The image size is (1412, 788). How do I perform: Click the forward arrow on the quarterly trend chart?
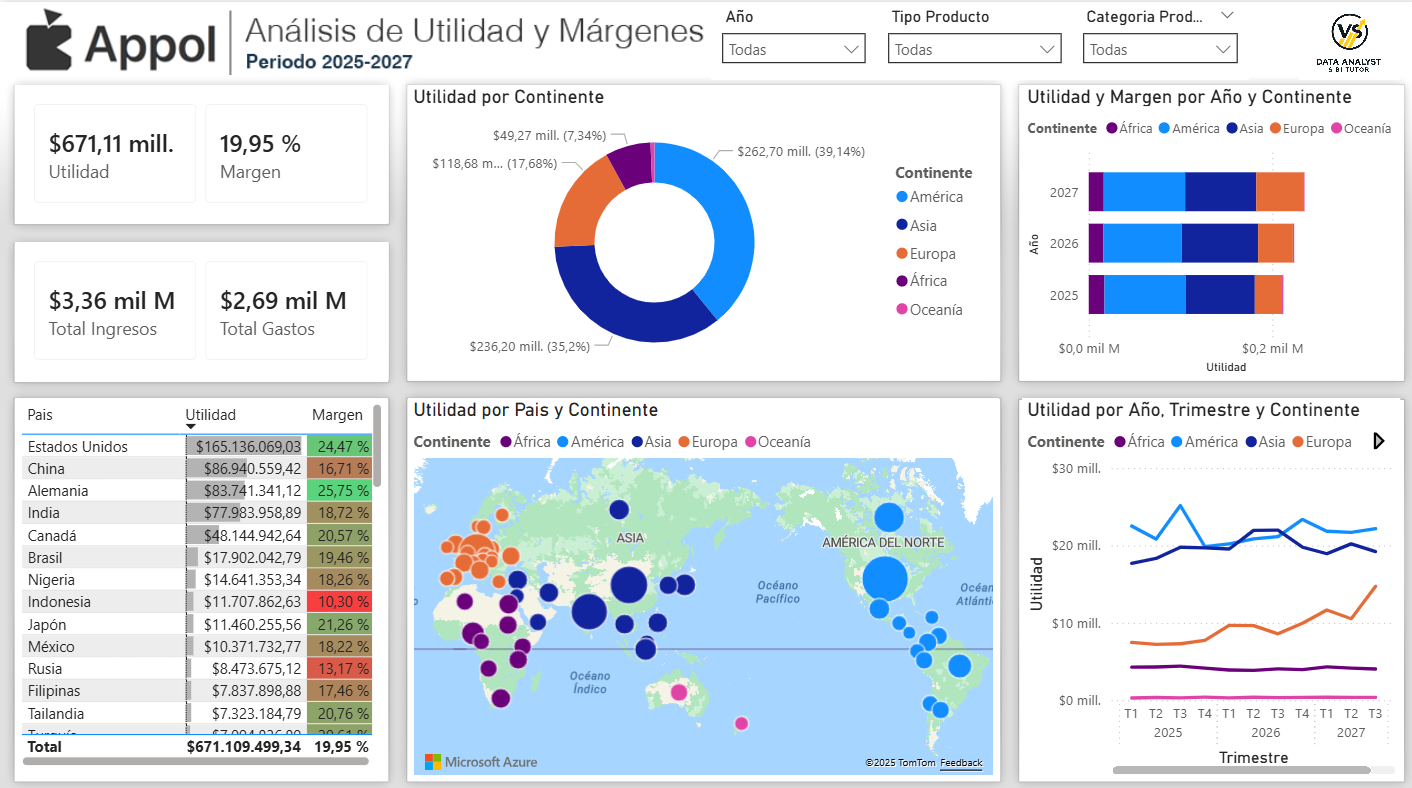click(x=1378, y=441)
